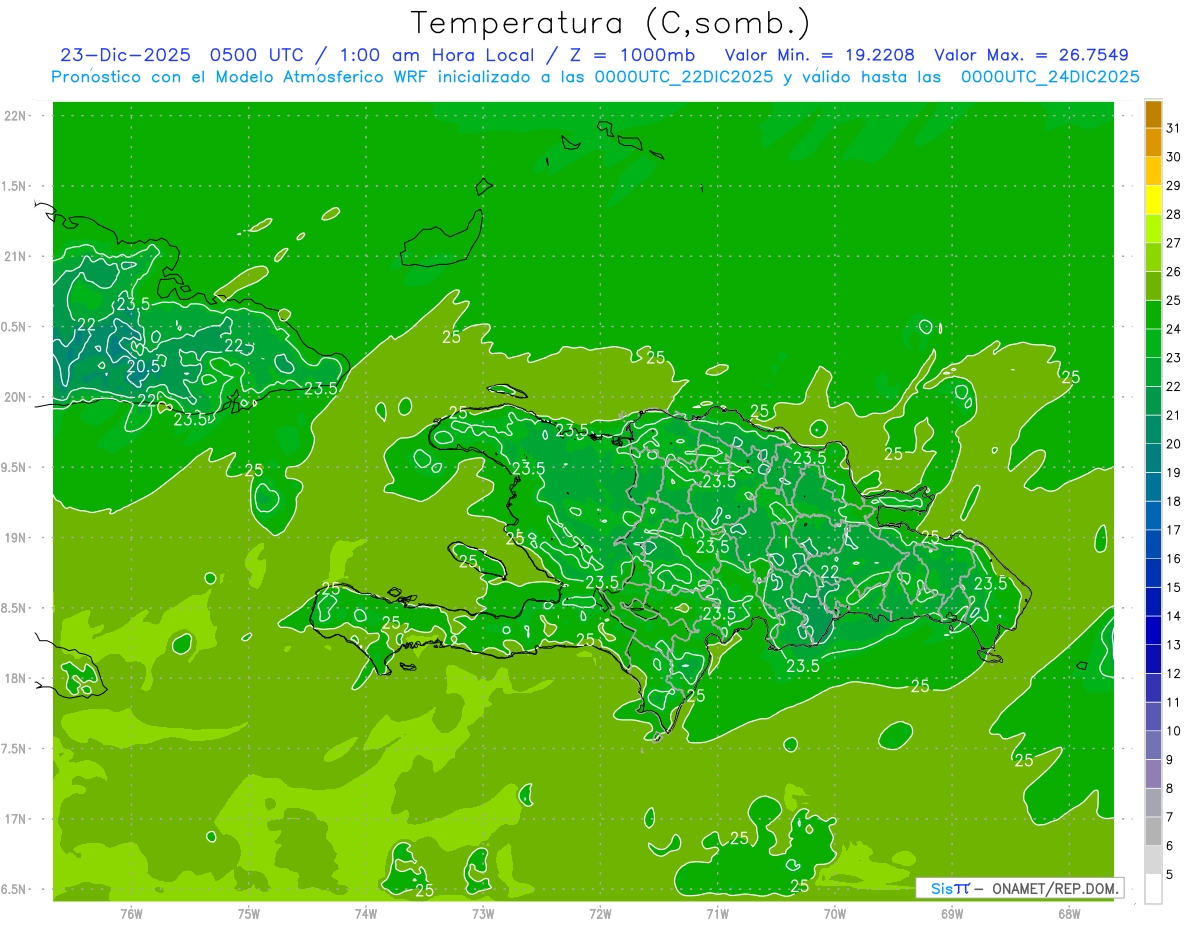Click the "19N" latitude axis label
This screenshot has width=1200, height=927.
pyautogui.click(x=17, y=538)
